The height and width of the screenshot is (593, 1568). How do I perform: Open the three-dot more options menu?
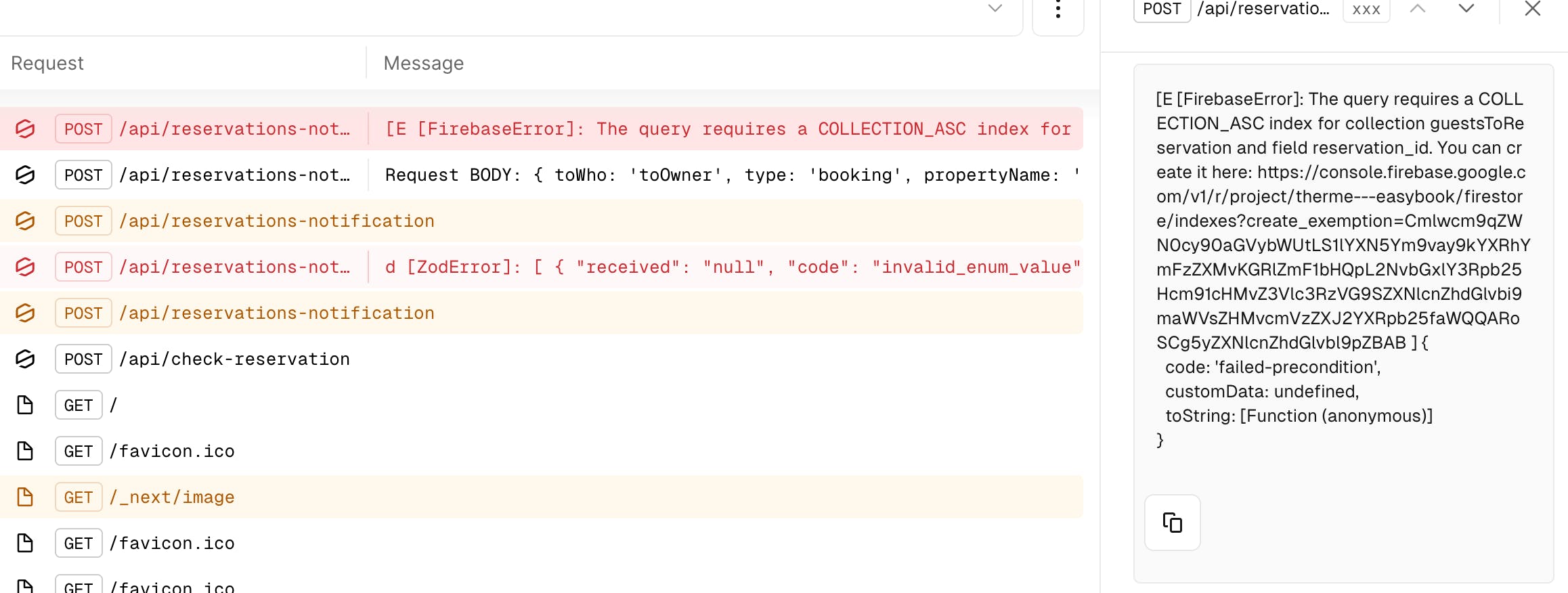(1058, 10)
